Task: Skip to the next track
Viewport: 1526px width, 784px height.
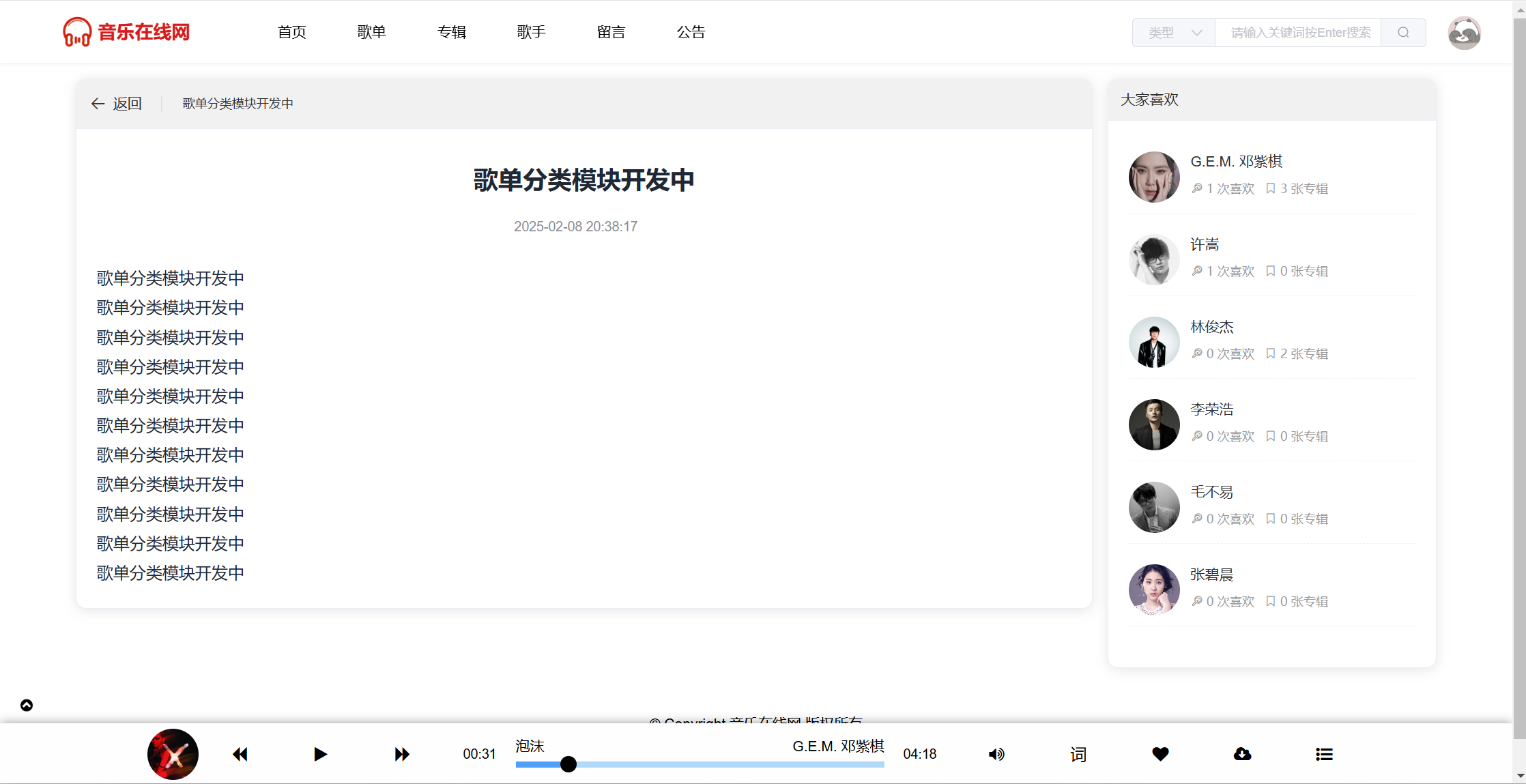Action: (x=402, y=754)
